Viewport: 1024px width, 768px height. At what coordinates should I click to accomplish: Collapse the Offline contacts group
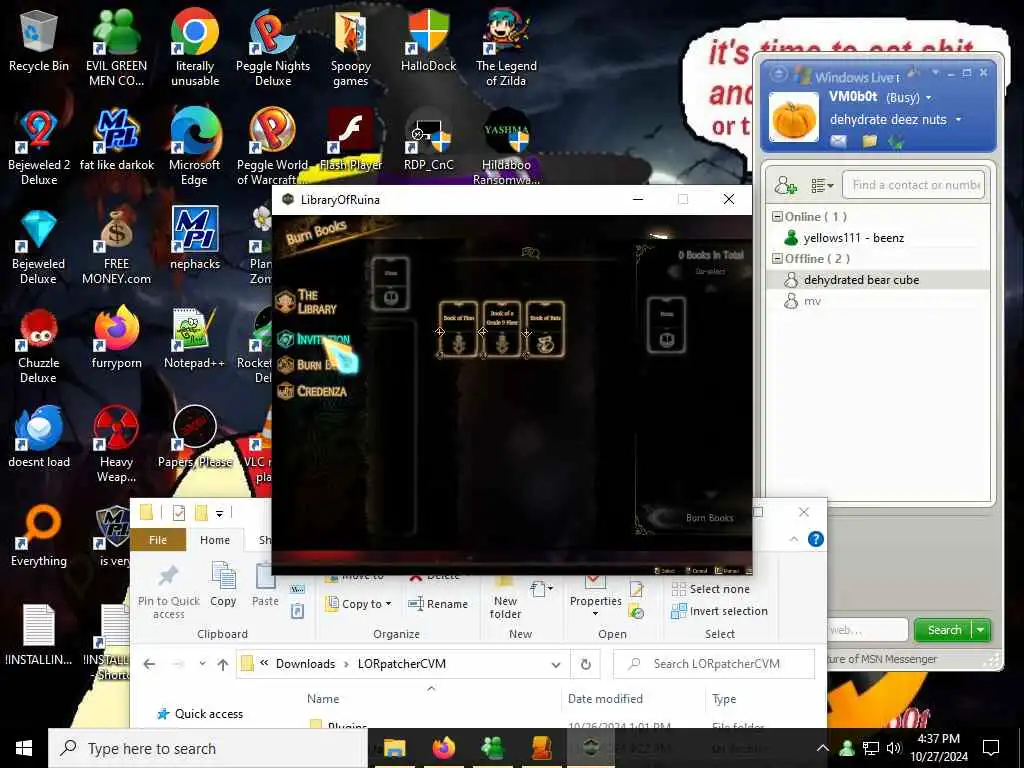pyautogui.click(x=777, y=259)
